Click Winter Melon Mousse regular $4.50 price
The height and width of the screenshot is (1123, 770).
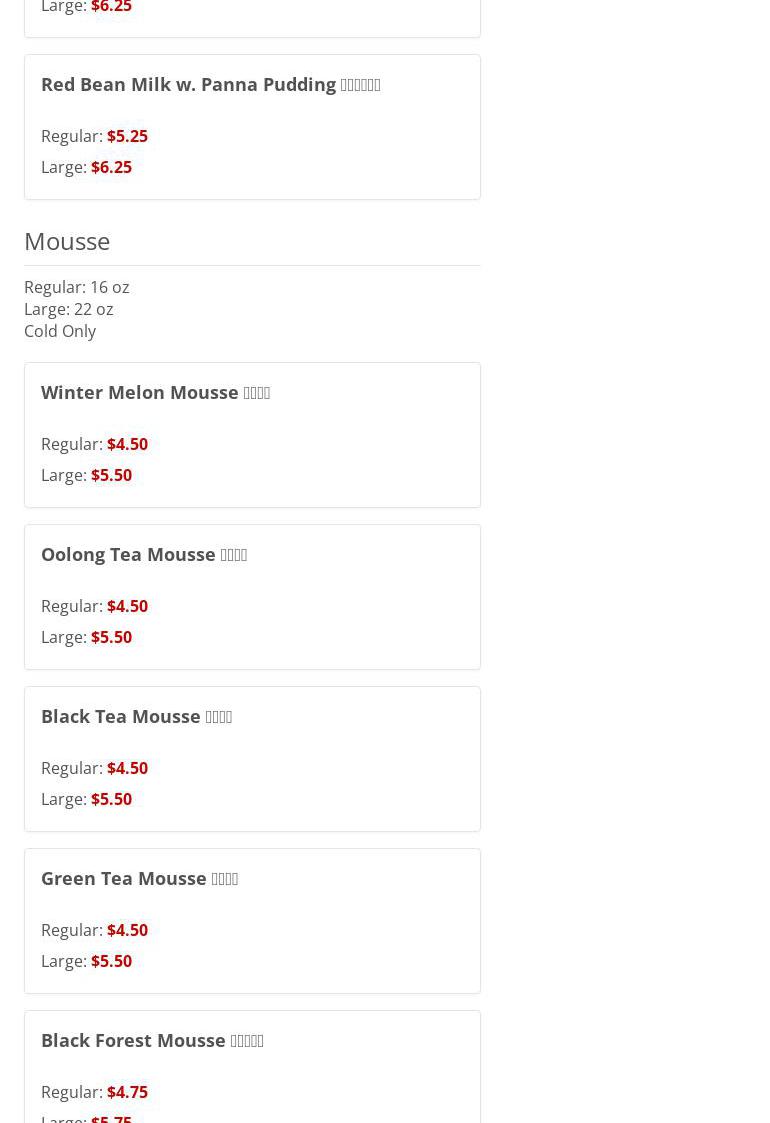[x=127, y=444]
